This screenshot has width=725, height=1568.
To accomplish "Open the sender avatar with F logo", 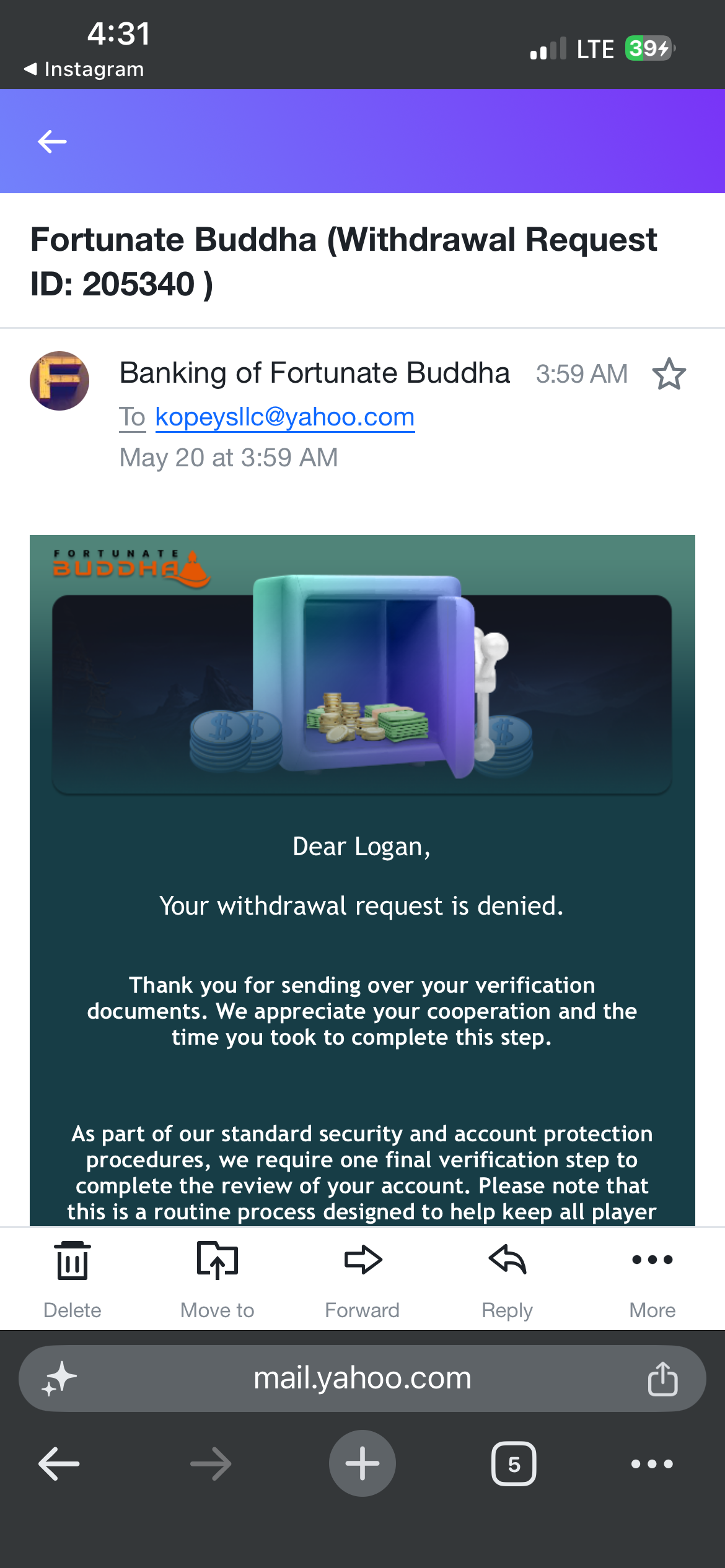I will [59, 381].
